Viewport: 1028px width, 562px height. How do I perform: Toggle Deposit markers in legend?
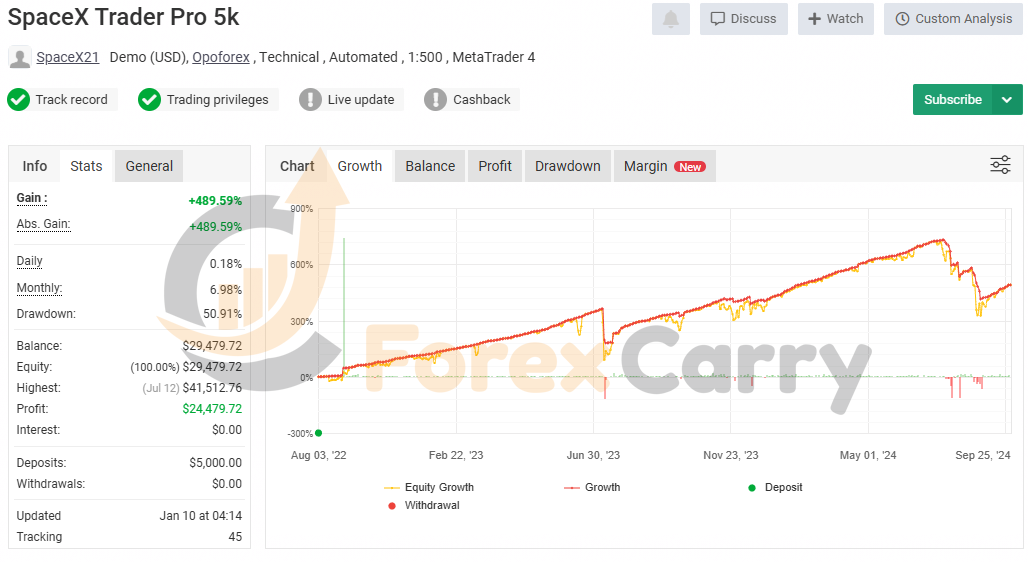(775, 487)
